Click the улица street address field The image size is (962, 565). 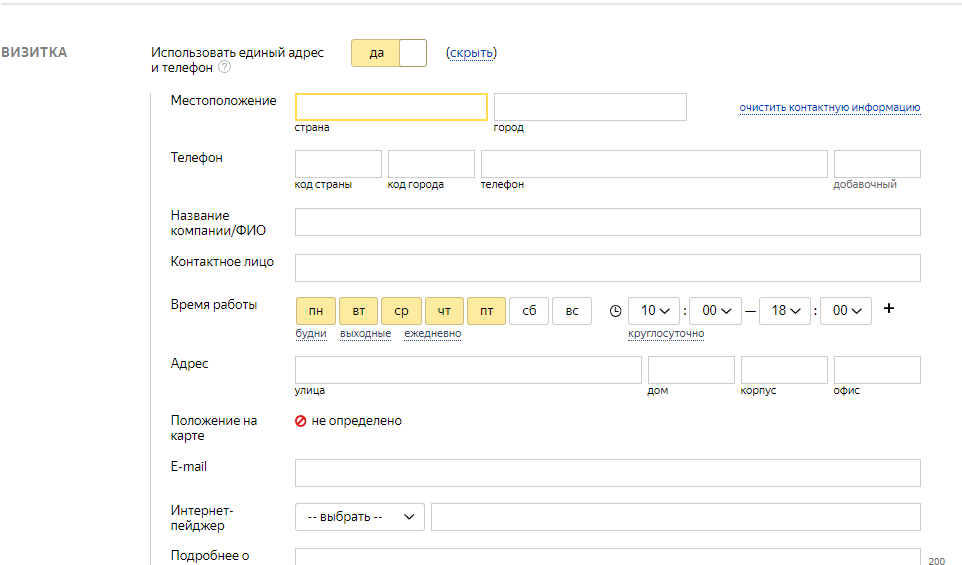(x=468, y=370)
